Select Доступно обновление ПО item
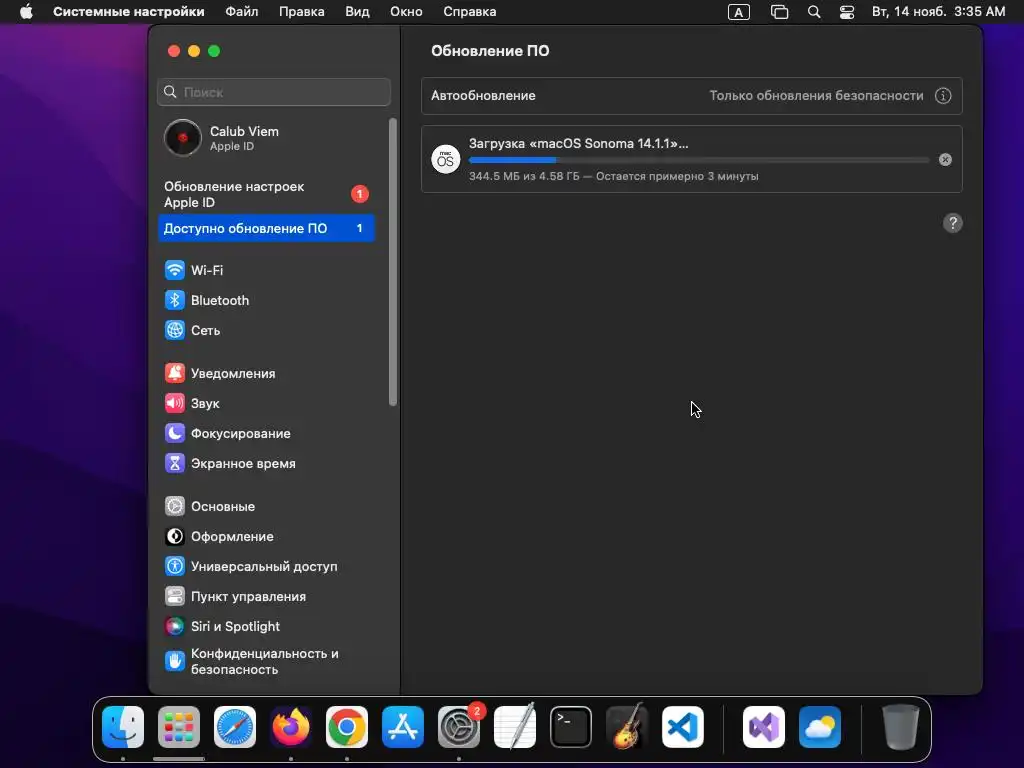 point(266,229)
